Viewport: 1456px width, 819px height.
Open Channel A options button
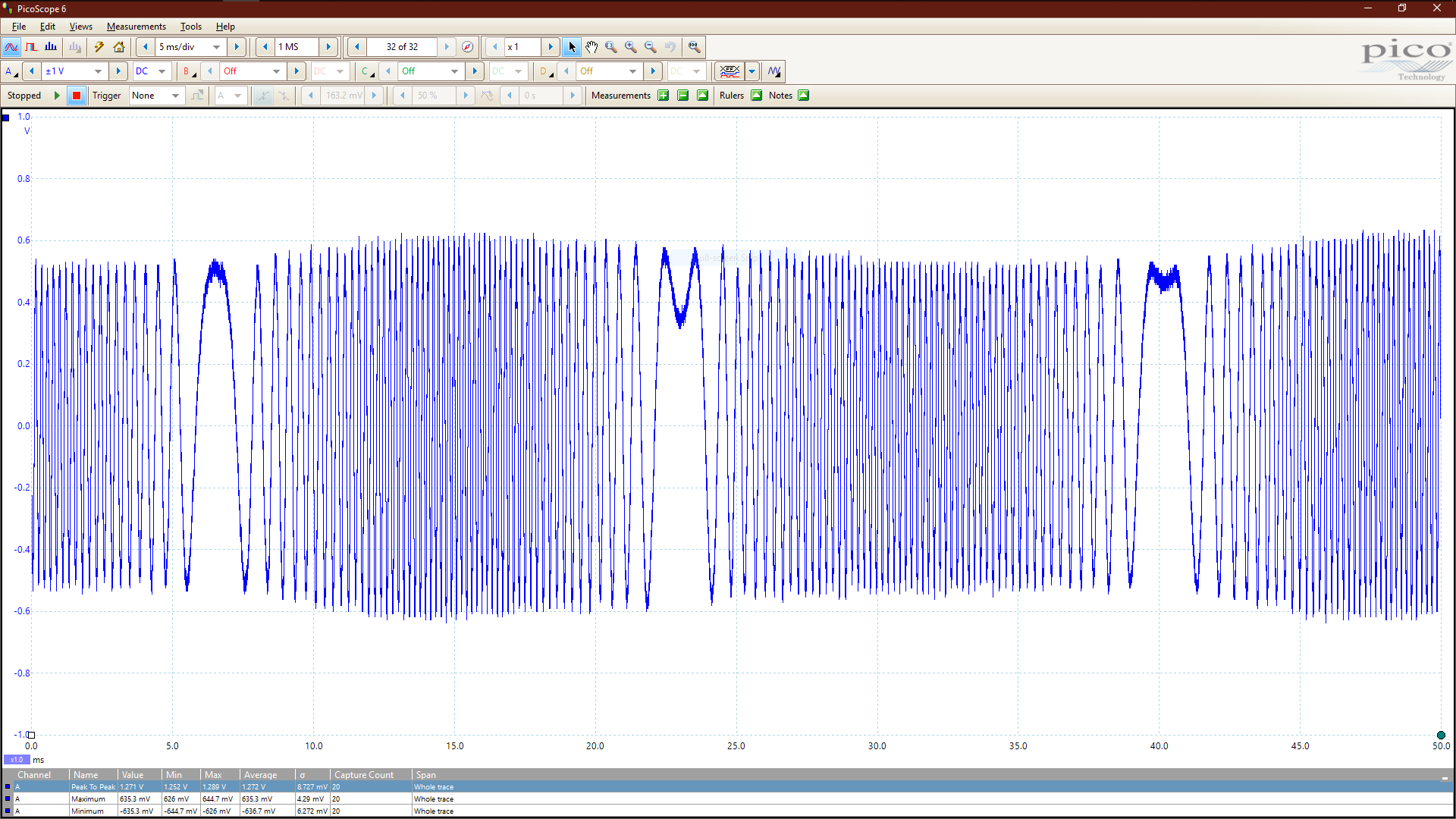click(x=11, y=71)
